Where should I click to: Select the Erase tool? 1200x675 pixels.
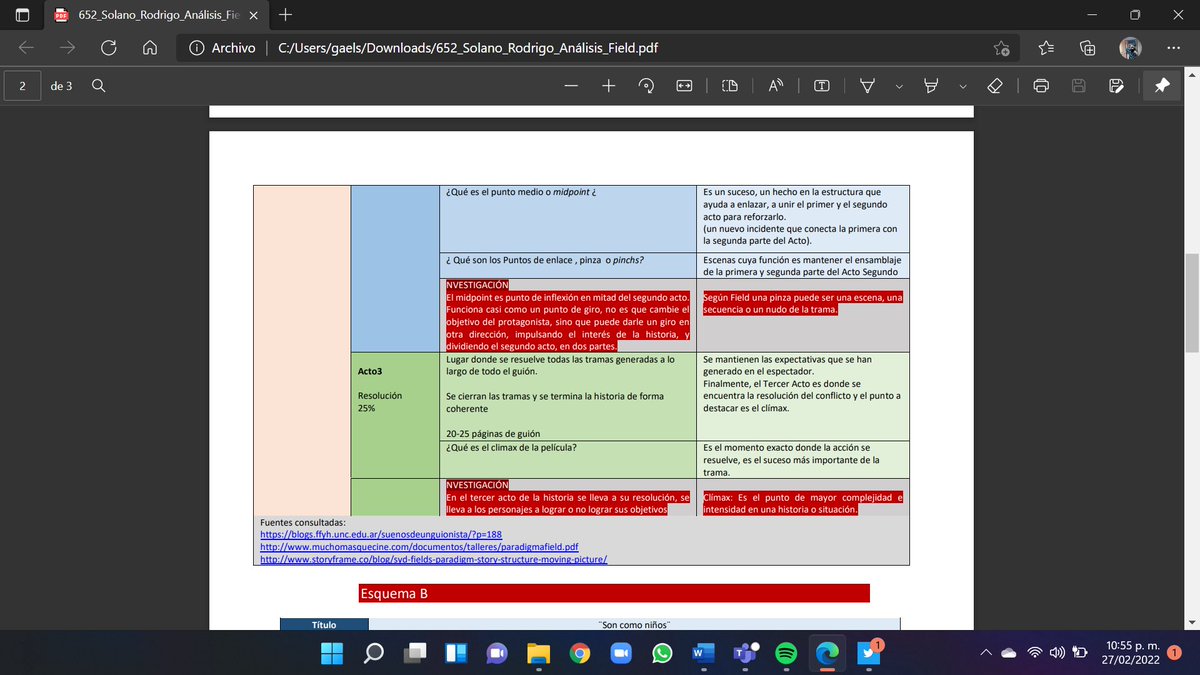coord(995,86)
